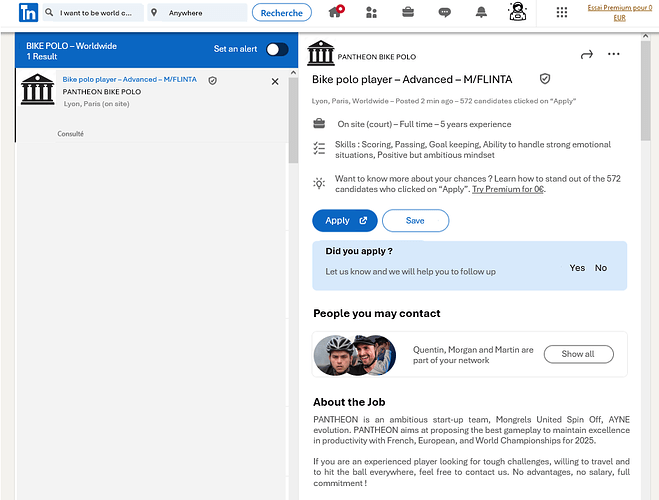
Task: Answer Yes to Did you apply
Action: 577,268
